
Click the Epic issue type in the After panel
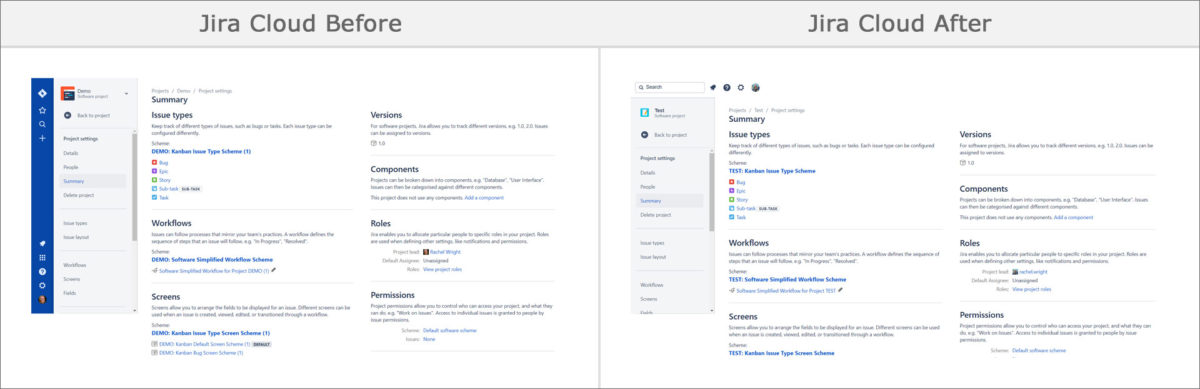740,190
